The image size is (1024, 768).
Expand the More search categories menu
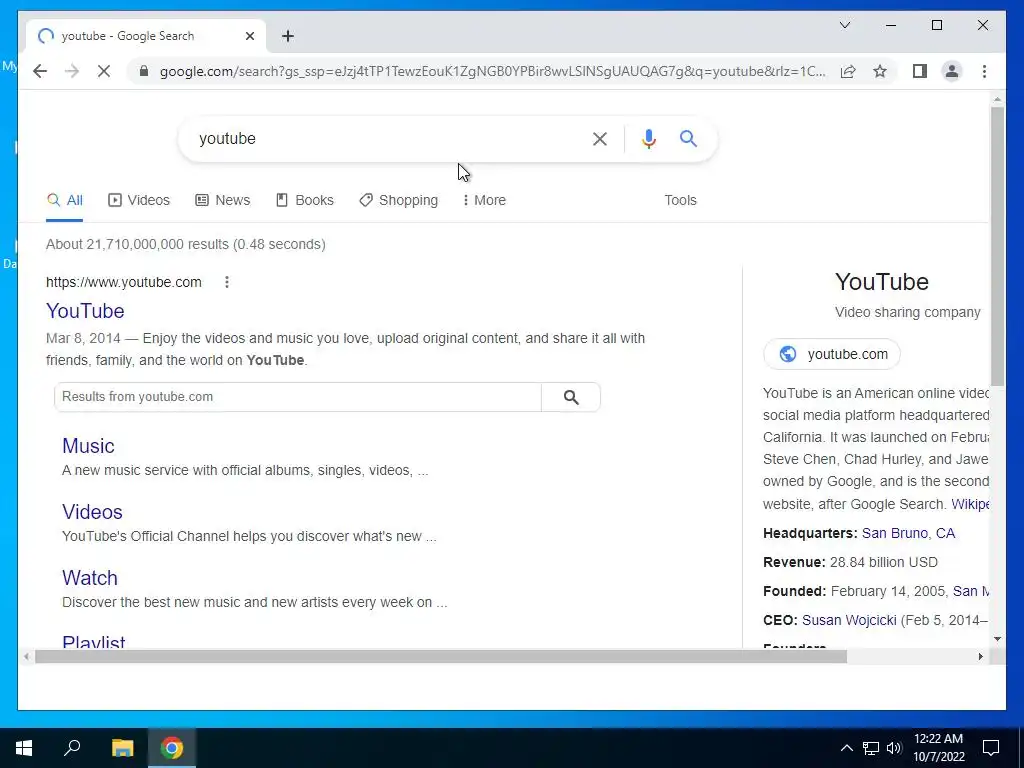click(x=484, y=200)
